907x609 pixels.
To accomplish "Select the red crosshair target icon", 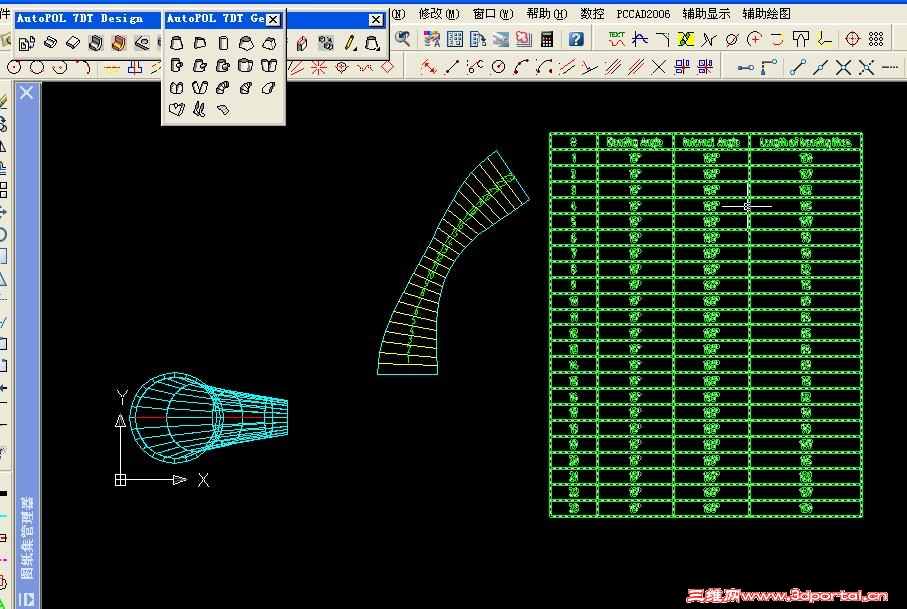I will click(853, 39).
